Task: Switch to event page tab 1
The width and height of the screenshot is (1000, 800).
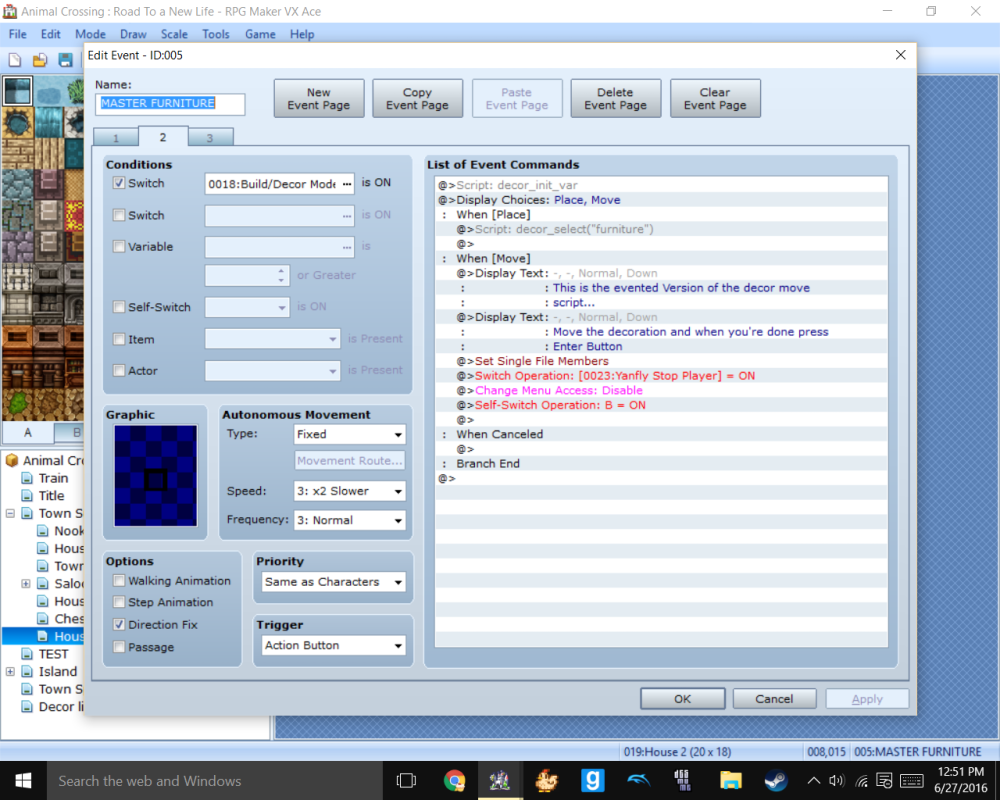Action: 115,138
